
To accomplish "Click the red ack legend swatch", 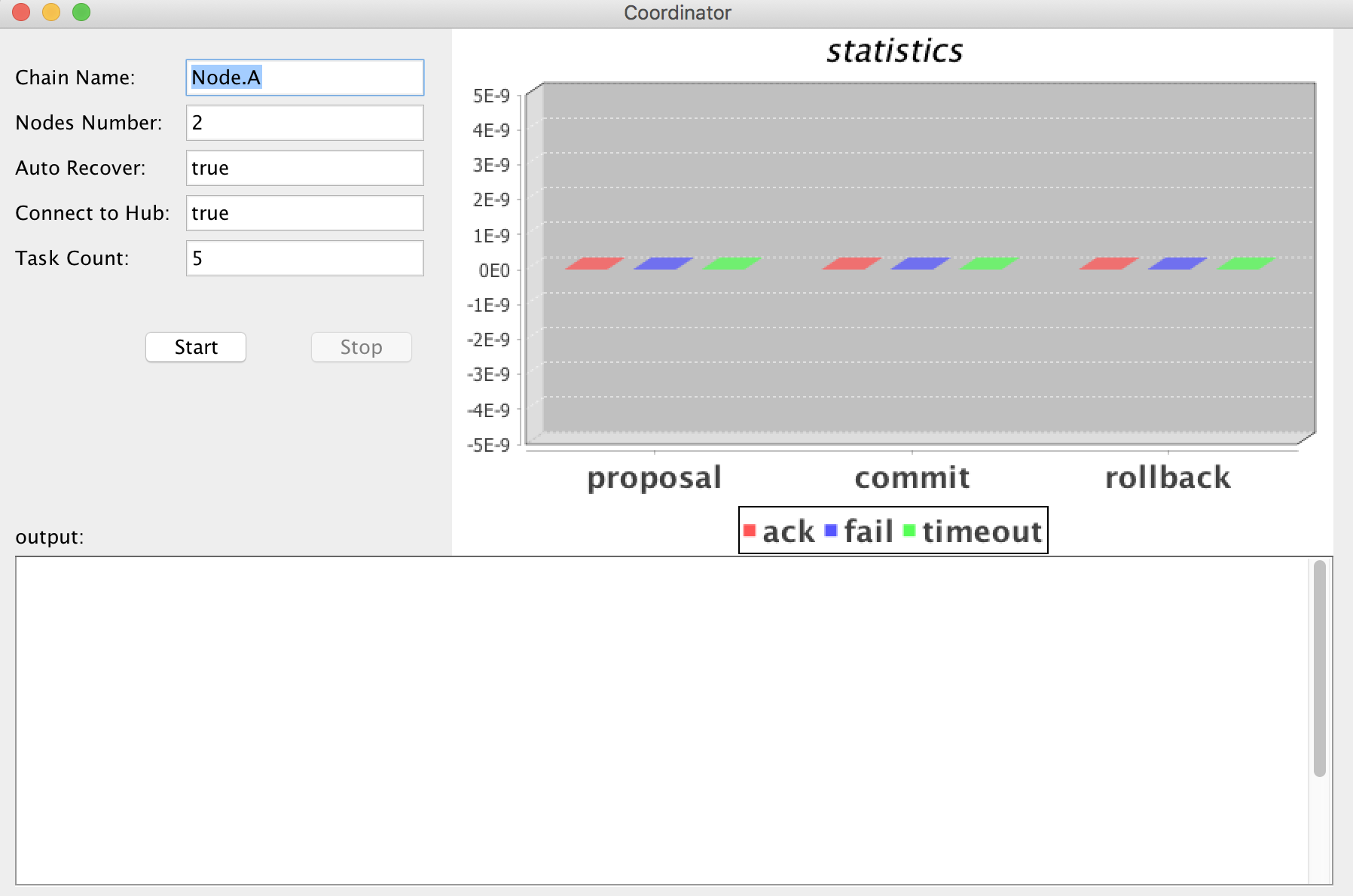I will [749, 531].
